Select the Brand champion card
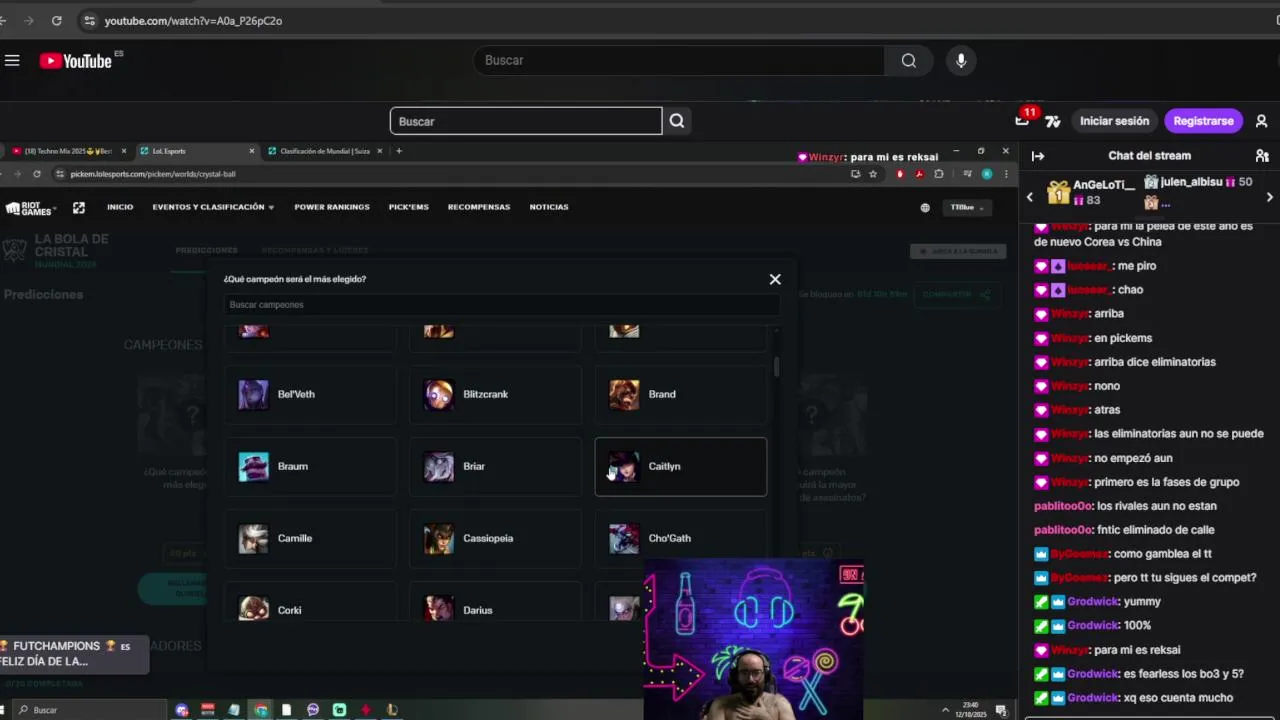Viewport: 1280px width, 720px height. [x=681, y=394]
